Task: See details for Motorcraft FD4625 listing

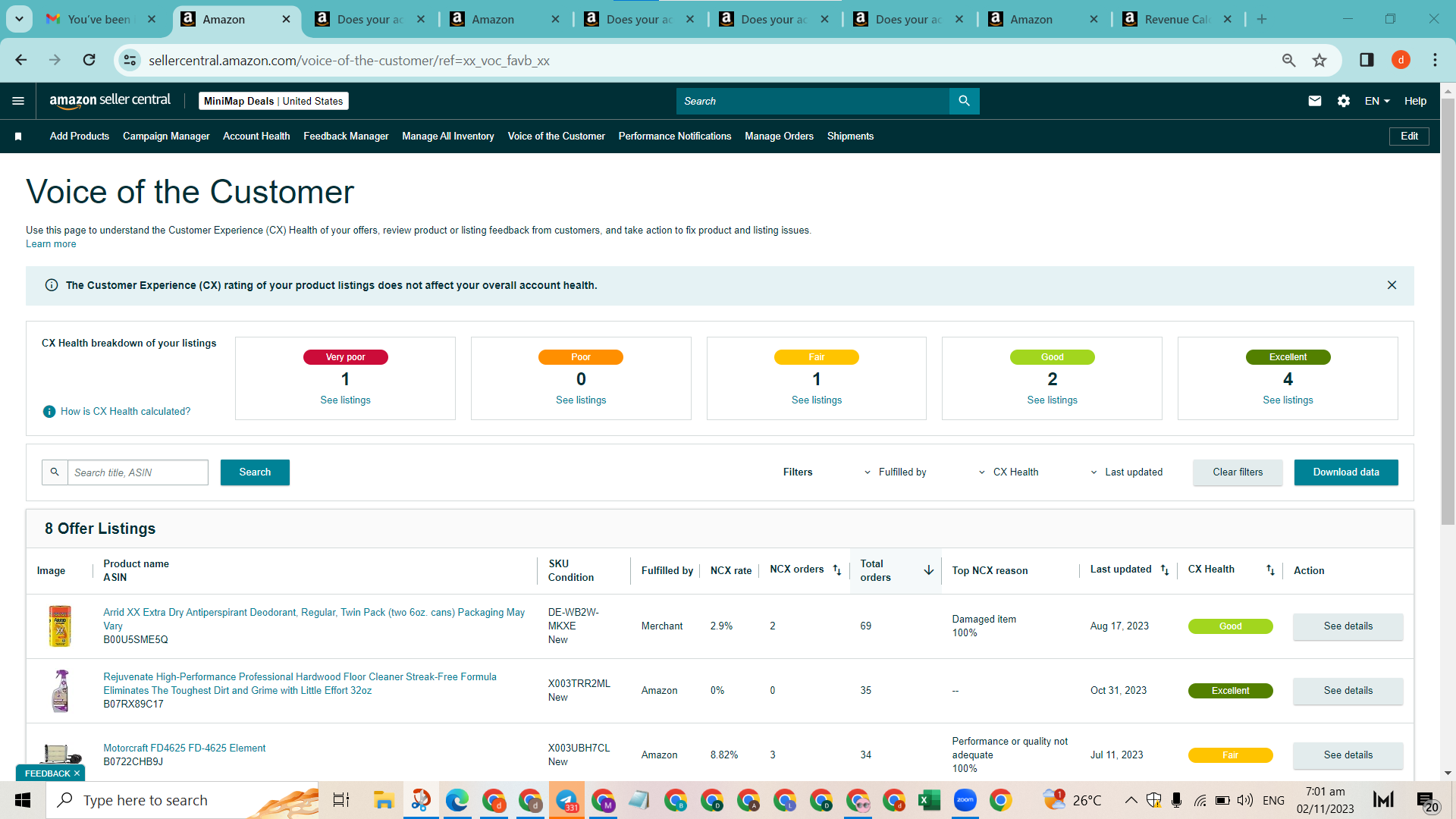Action: 1348,755
